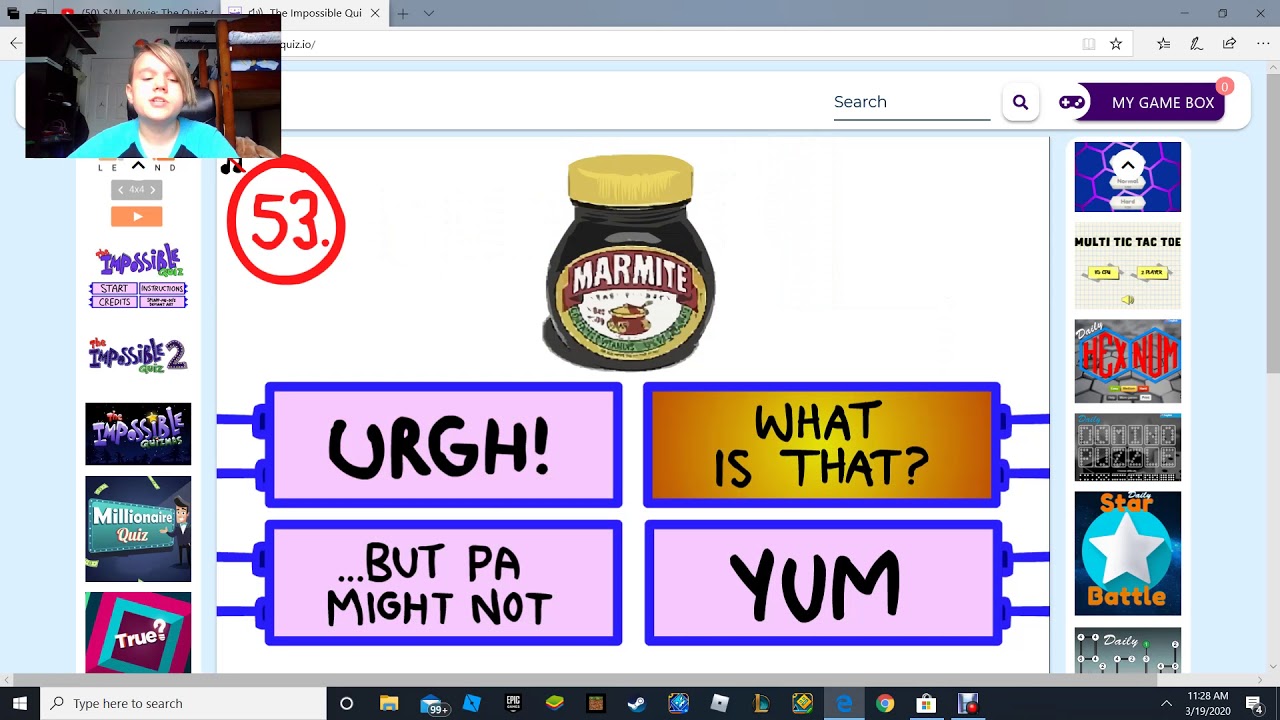Open the Windows Start menu
Viewport: 1280px width, 720px height.
(x=19, y=703)
